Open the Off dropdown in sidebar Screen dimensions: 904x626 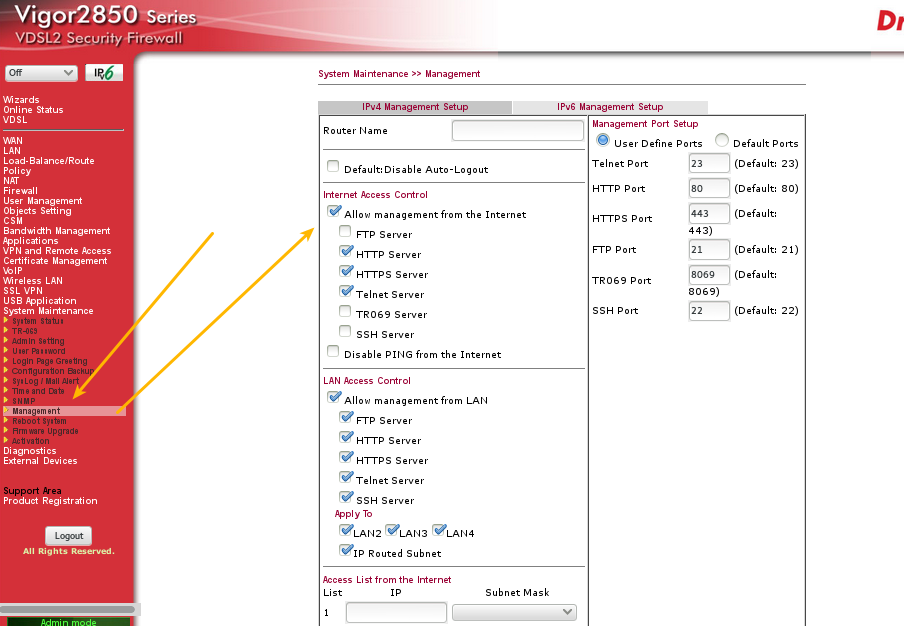41,73
